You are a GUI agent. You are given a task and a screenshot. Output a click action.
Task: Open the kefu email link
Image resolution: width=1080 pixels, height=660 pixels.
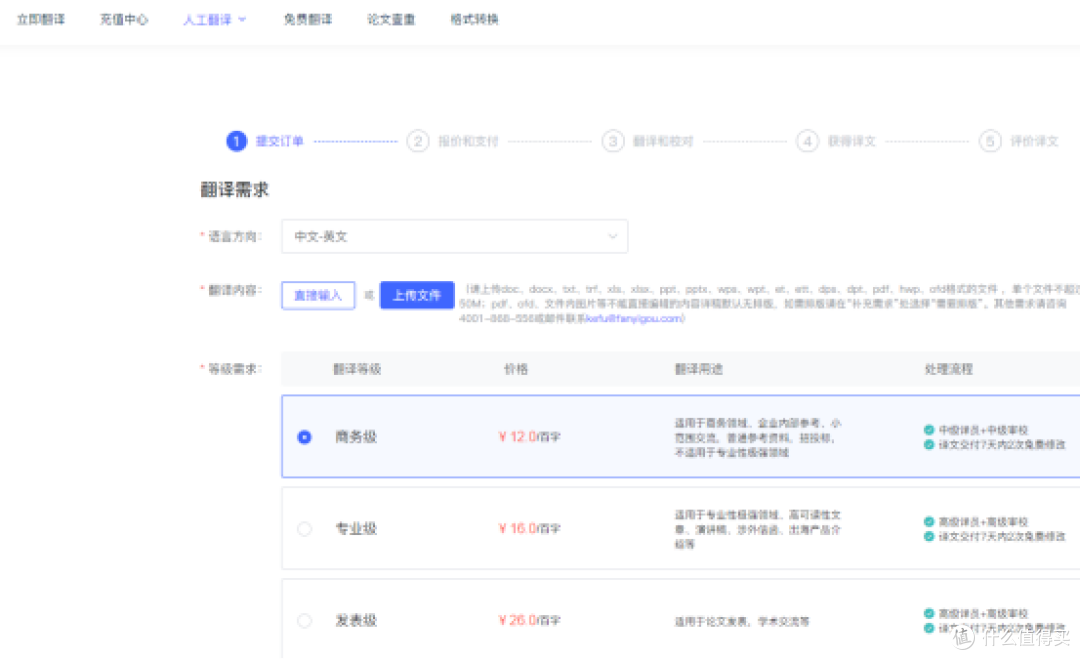pyautogui.click(x=634, y=318)
